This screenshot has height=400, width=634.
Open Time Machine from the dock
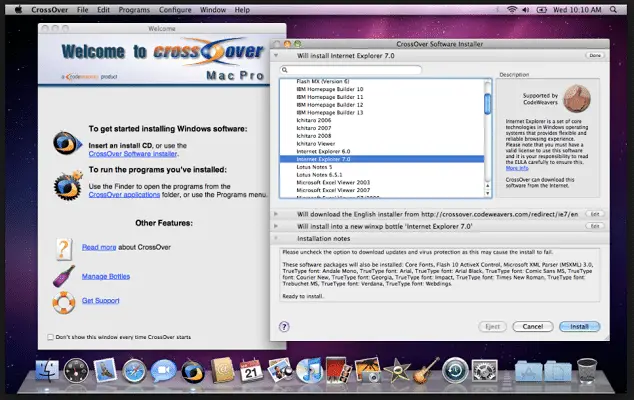pos(455,370)
